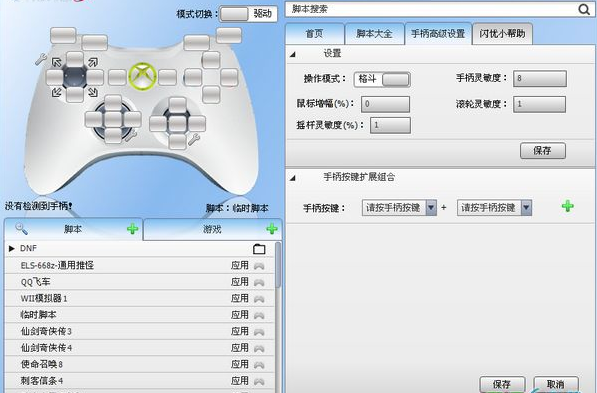Click gamepad icon in ELS-668z row
Image resolution: width=597 pixels, height=393 pixels.
tap(259, 266)
